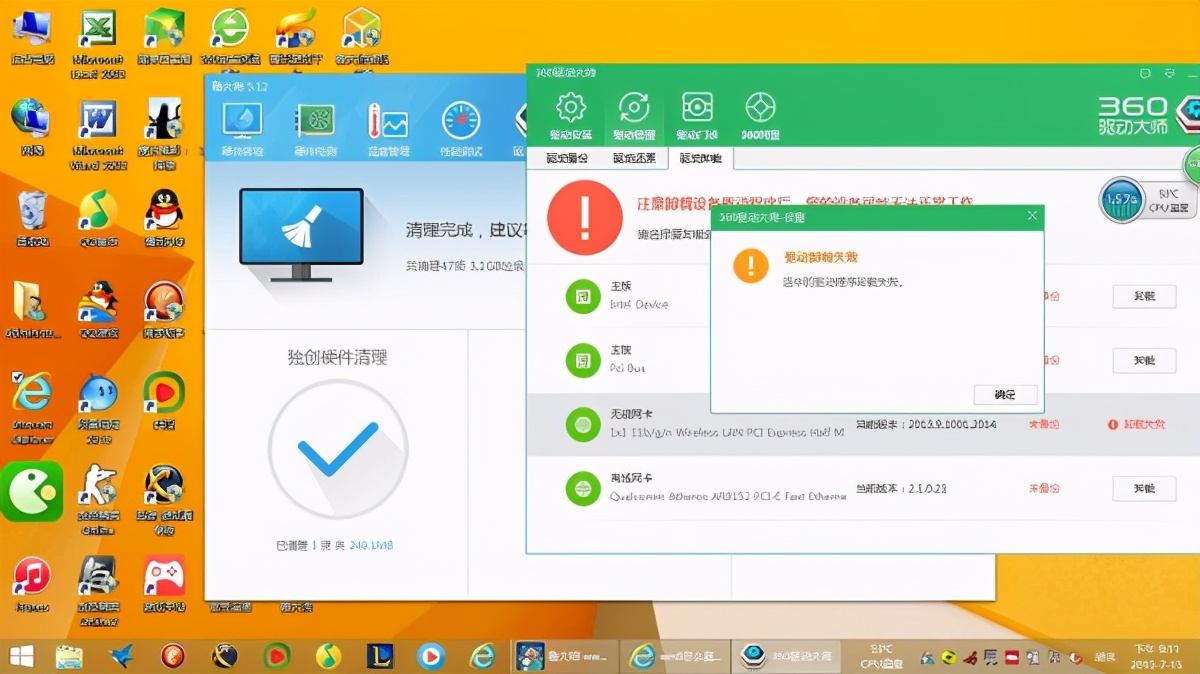1200x674 pixels.
Task: Select the red music note desktop shortcut
Action: click(x=32, y=583)
